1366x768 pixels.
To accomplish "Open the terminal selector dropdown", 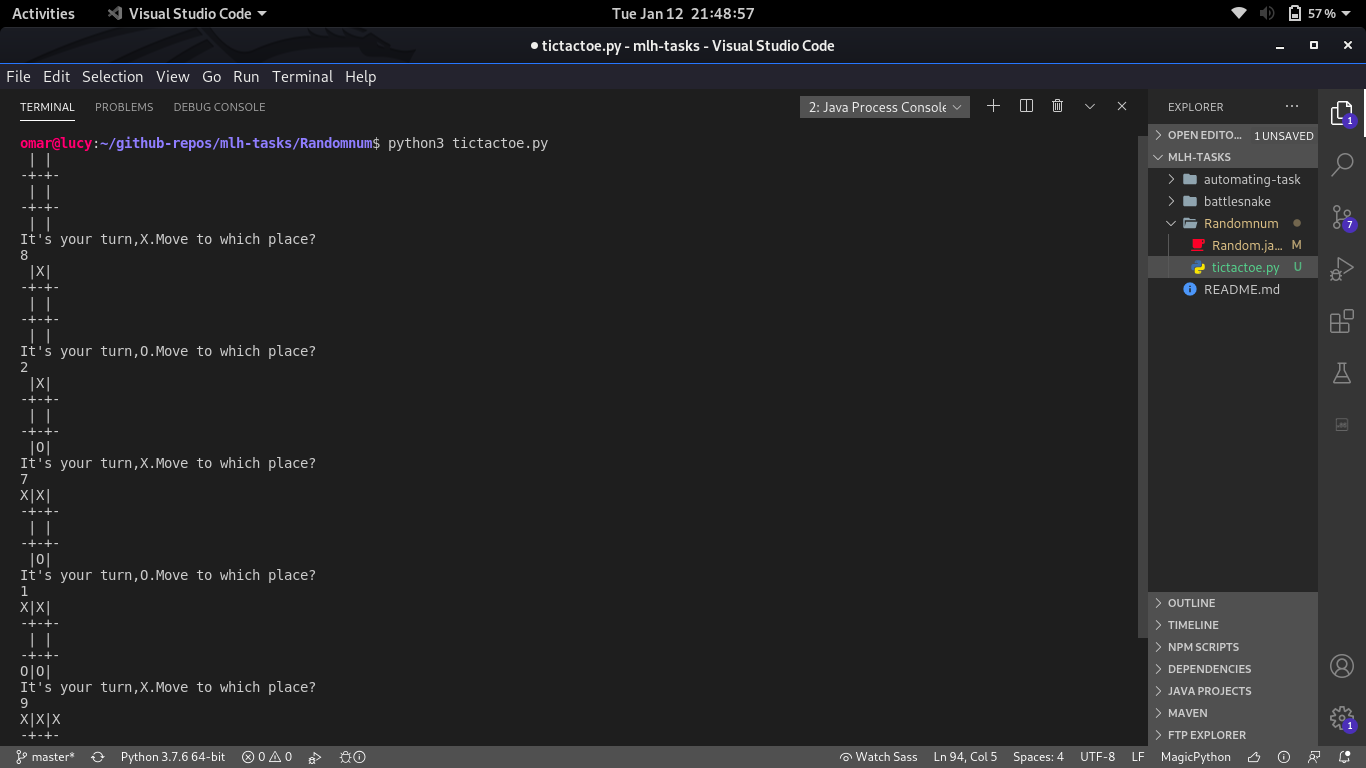I will (885, 107).
